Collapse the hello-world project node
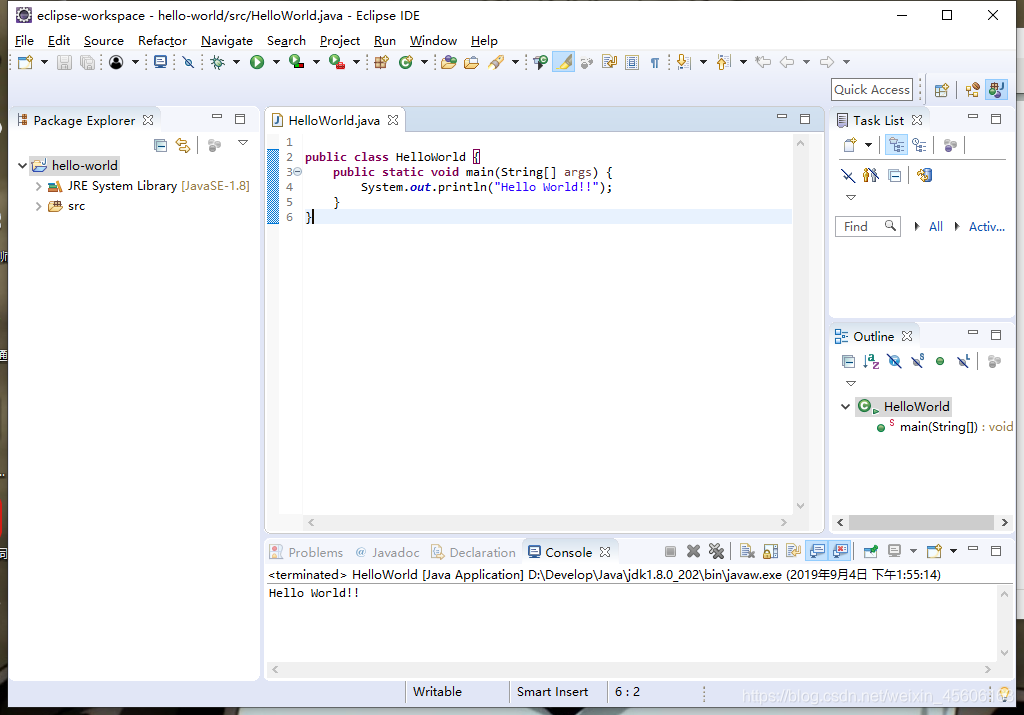The image size is (1024, 715). pos(22,166)
